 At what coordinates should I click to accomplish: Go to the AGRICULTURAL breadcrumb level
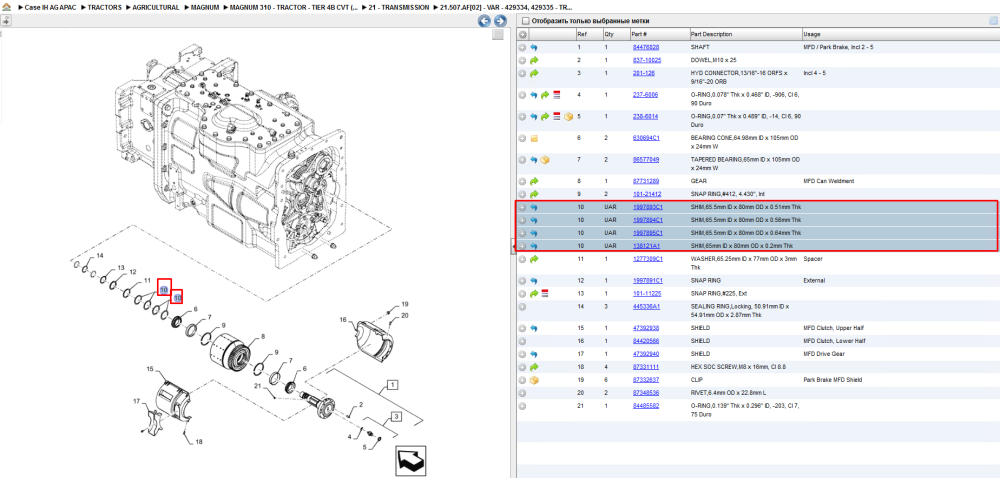(156, 8)
